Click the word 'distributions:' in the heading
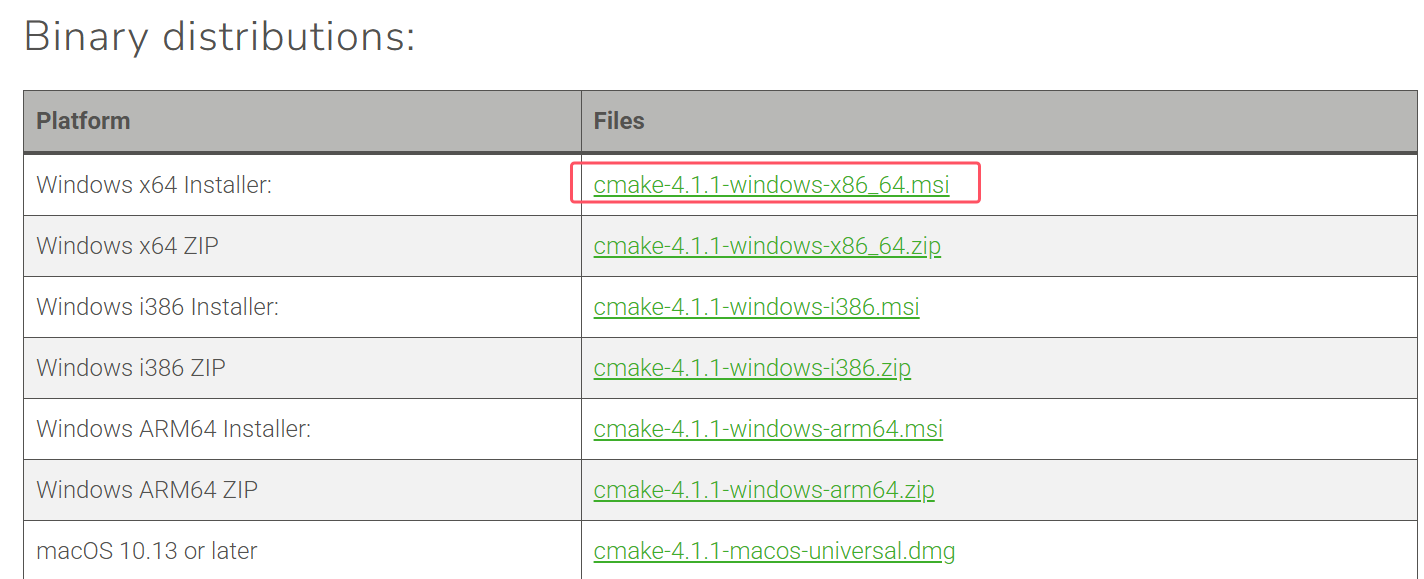Viewport: 1424px width, 579px height. (x=288, y=37)
